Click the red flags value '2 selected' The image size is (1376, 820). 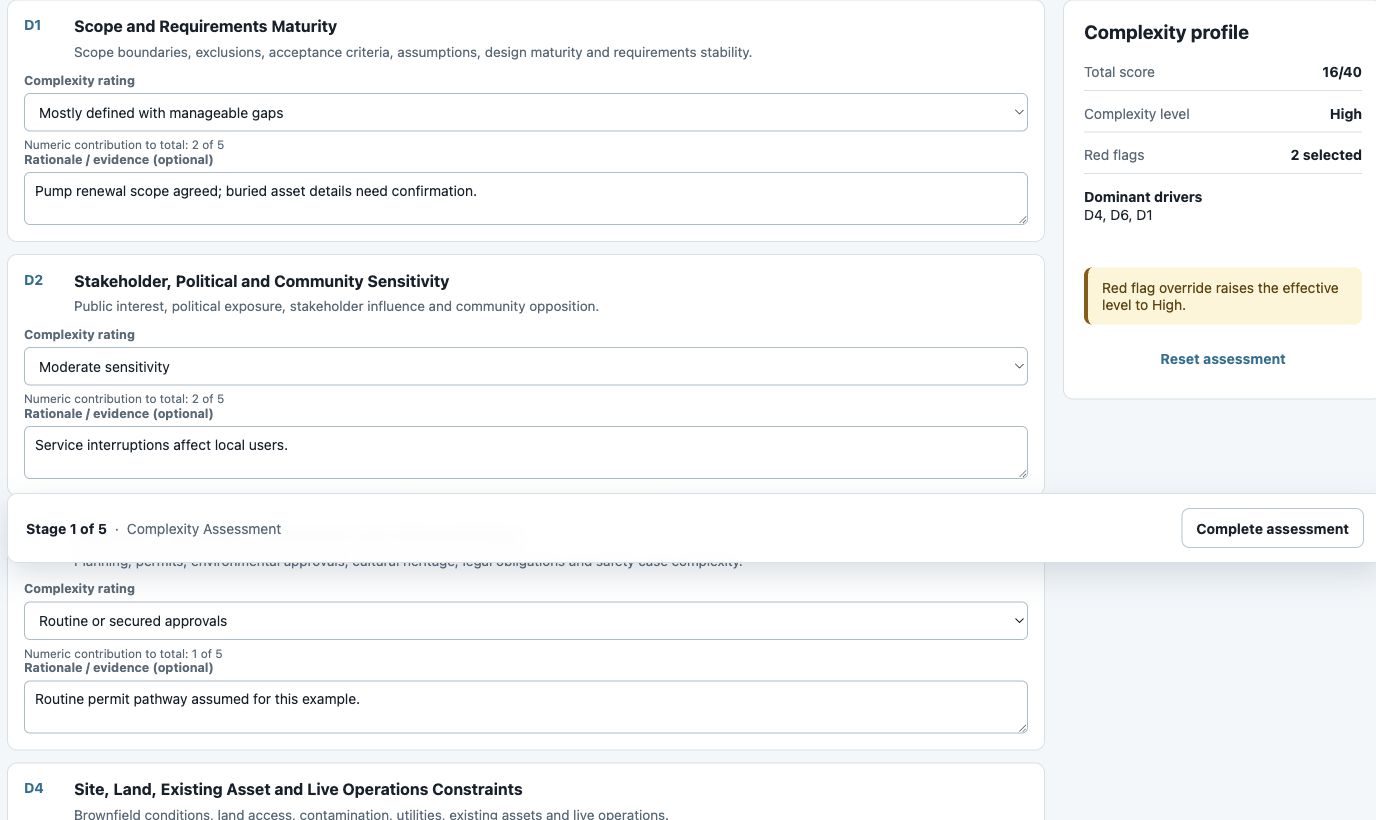[1326, 155]
